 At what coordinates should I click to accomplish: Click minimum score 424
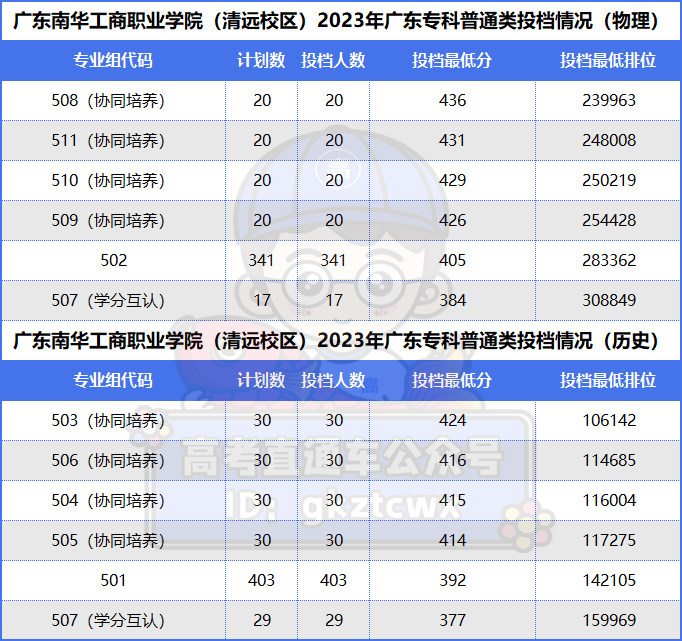[x=452, y=421]
